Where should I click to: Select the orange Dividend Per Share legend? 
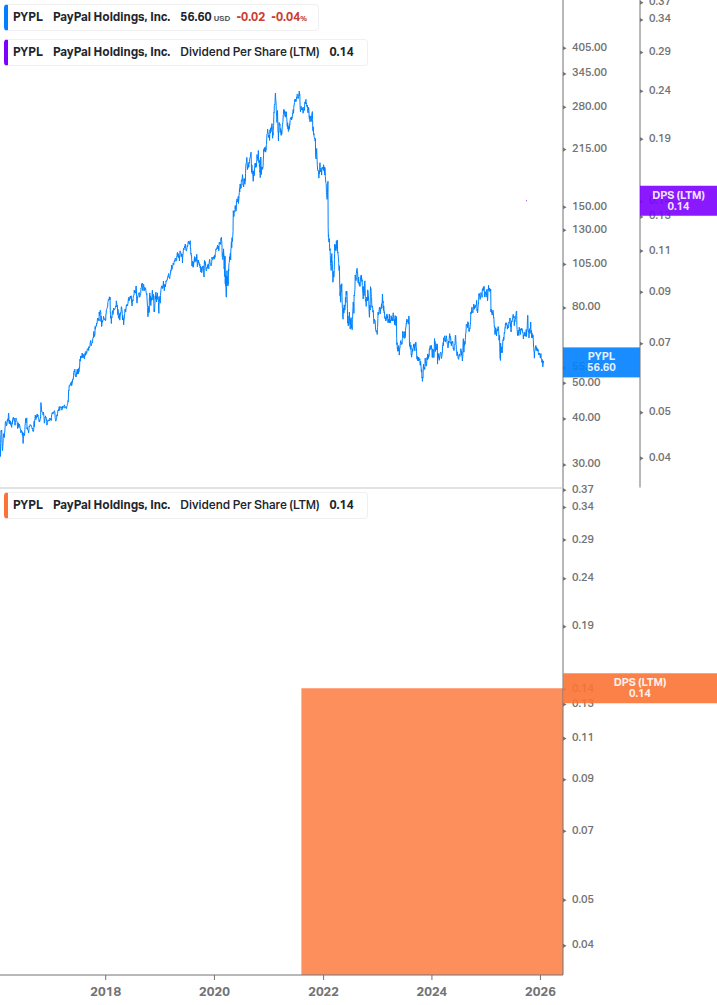pyautogui.click(x=186, y=505)
